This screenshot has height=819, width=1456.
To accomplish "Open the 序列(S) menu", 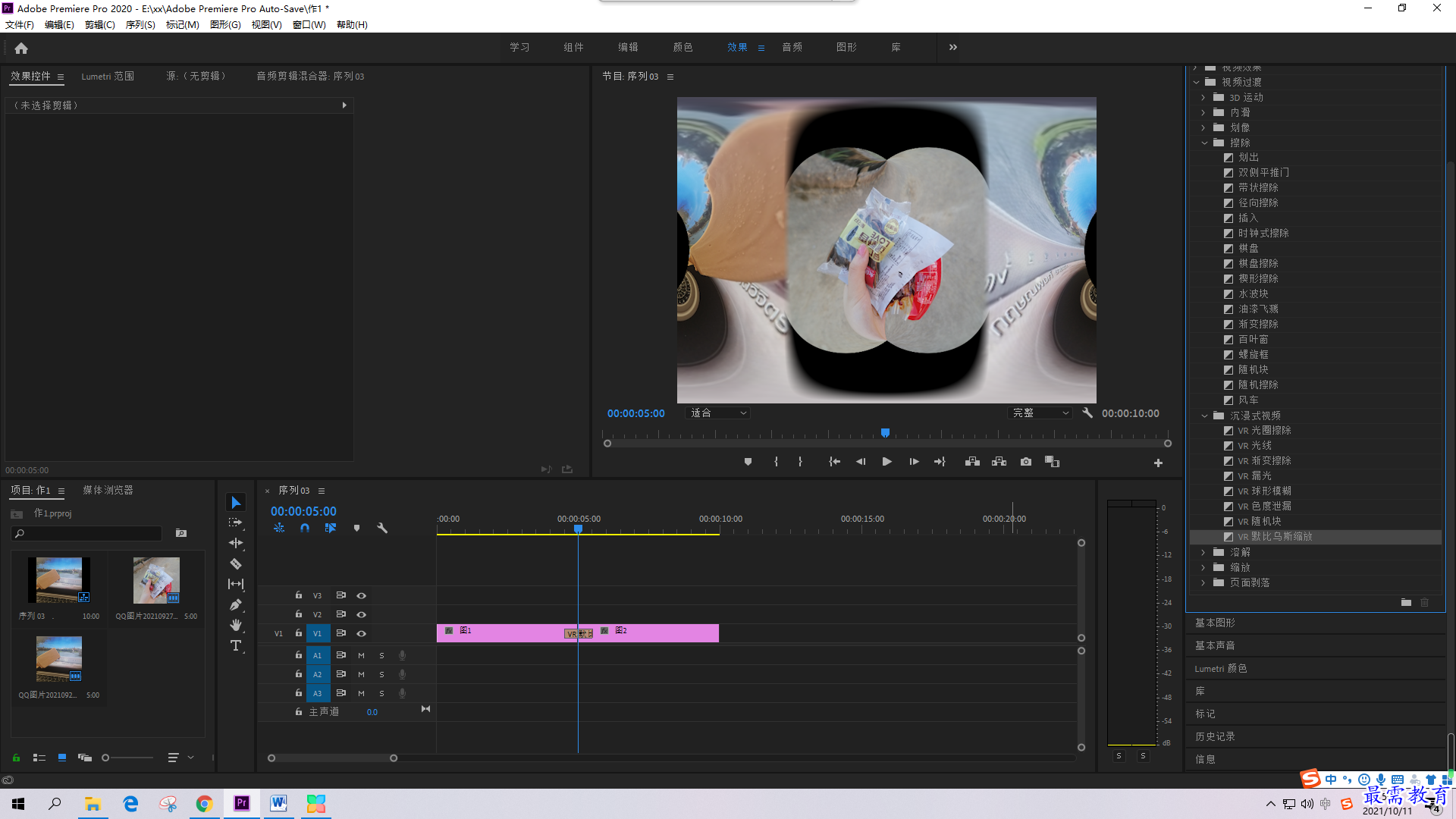I will click(x=140, y=25).
